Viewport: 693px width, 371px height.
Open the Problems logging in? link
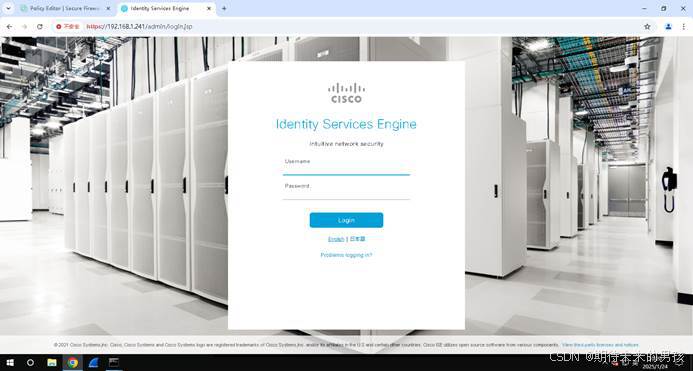(346, 255)
